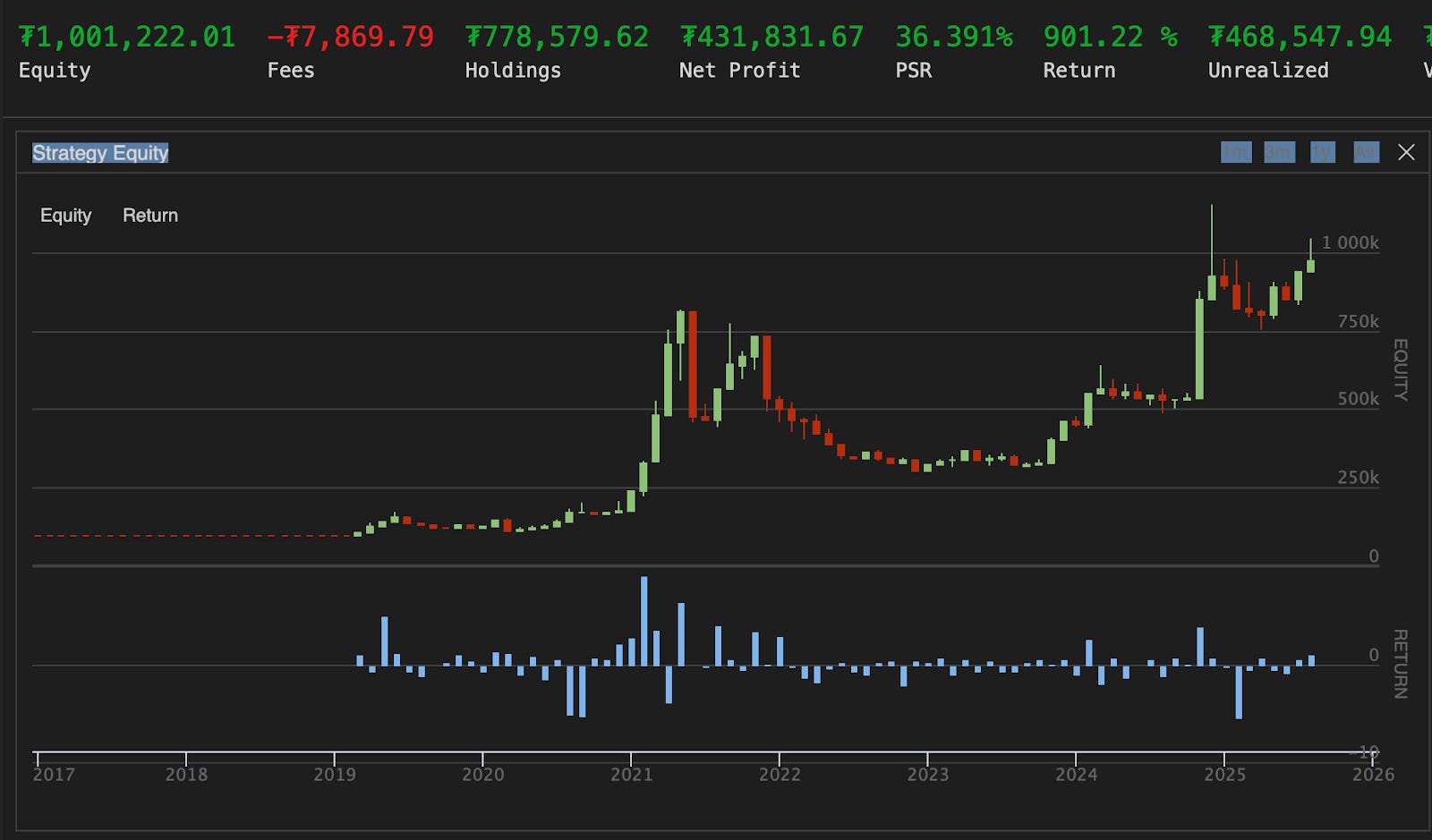Toggle the Equity series legend
1432x840 pixels.
pos(65,216)
